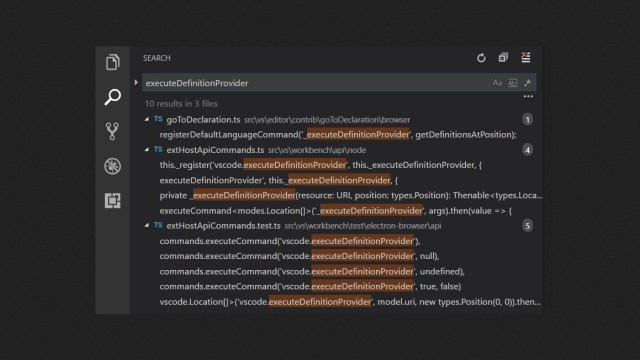This screenshot has height=360, width=640.
Task: Open the commands.executeCommand match with undefined
Action: coord(312,271)
